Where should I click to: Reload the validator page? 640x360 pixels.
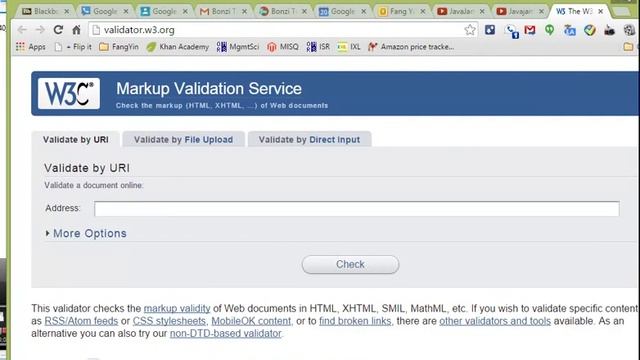pos(58,29)
